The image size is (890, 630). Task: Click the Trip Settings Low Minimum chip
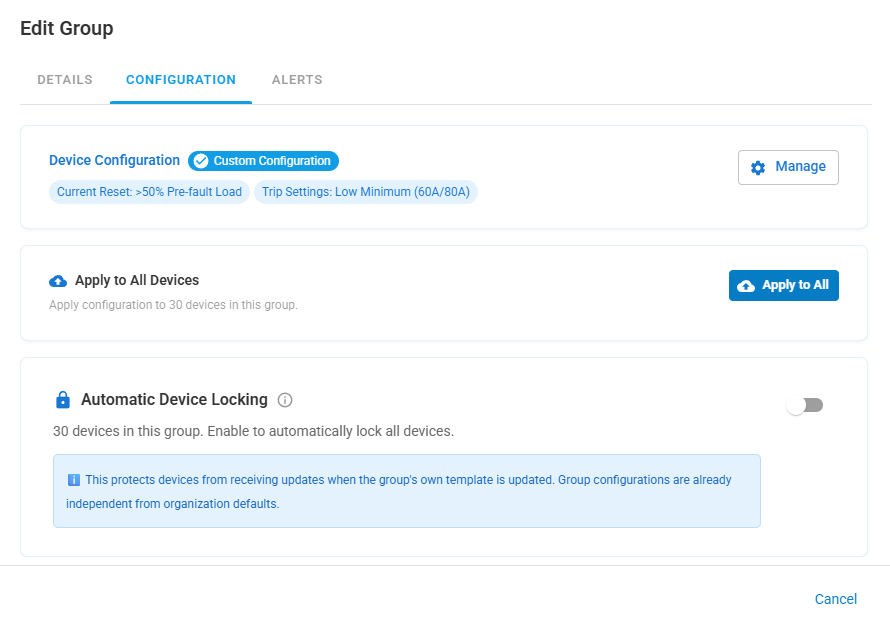[366, 192]
